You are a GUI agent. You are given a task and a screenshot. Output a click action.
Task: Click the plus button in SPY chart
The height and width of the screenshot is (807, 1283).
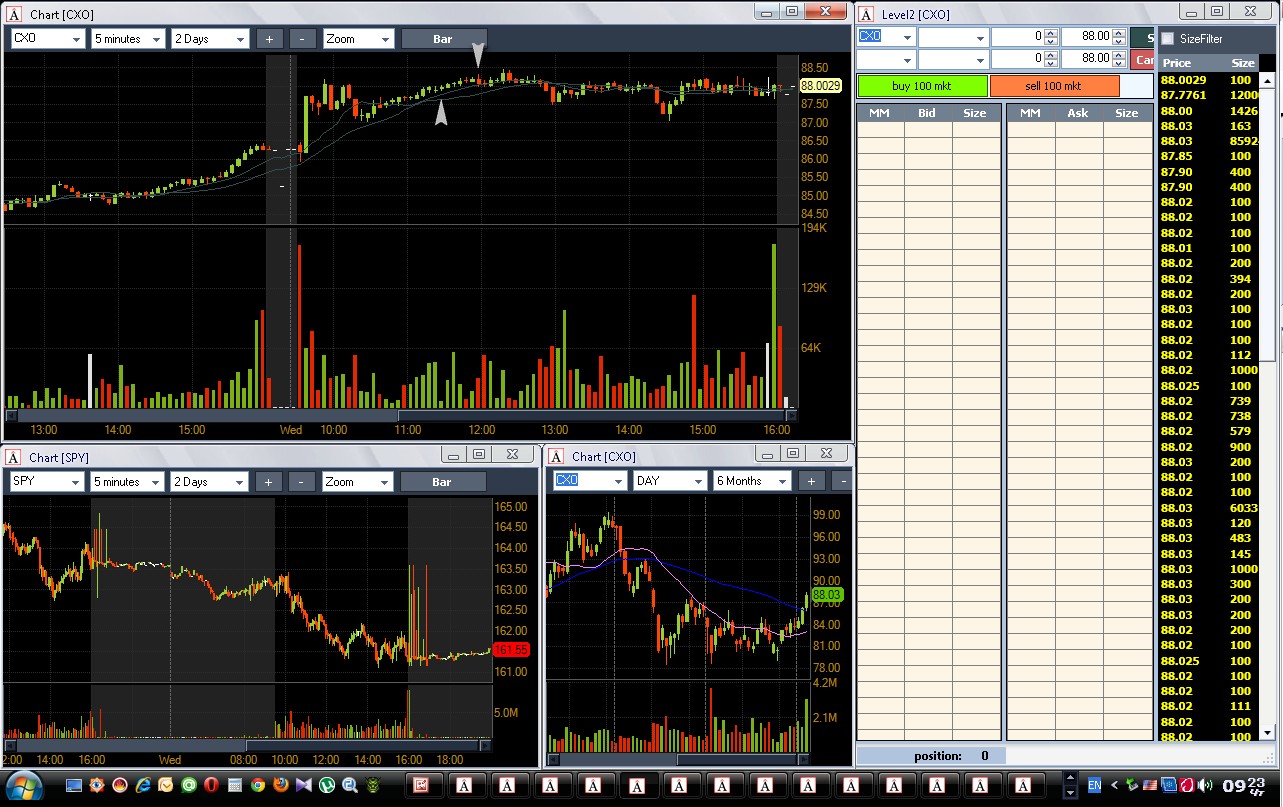pyautogui.click(x=269, y=482)
